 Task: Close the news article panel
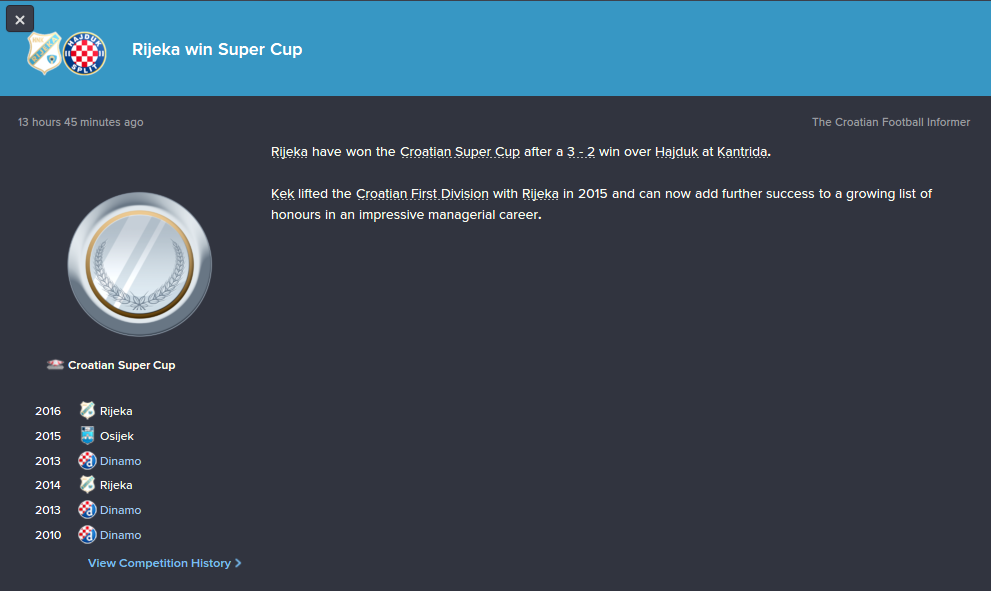(x=20, y=19)
